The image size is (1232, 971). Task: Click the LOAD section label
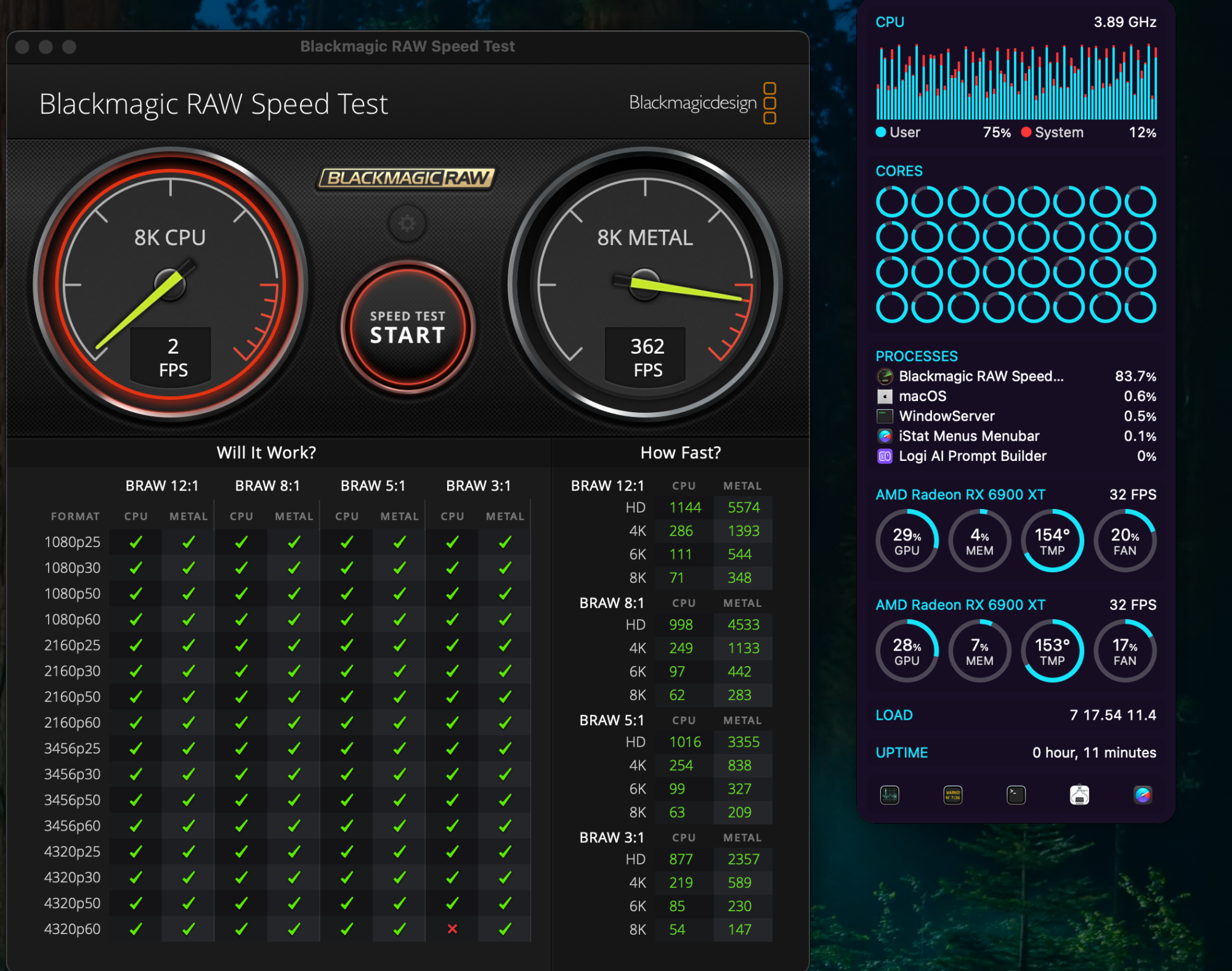coord(894,715)
